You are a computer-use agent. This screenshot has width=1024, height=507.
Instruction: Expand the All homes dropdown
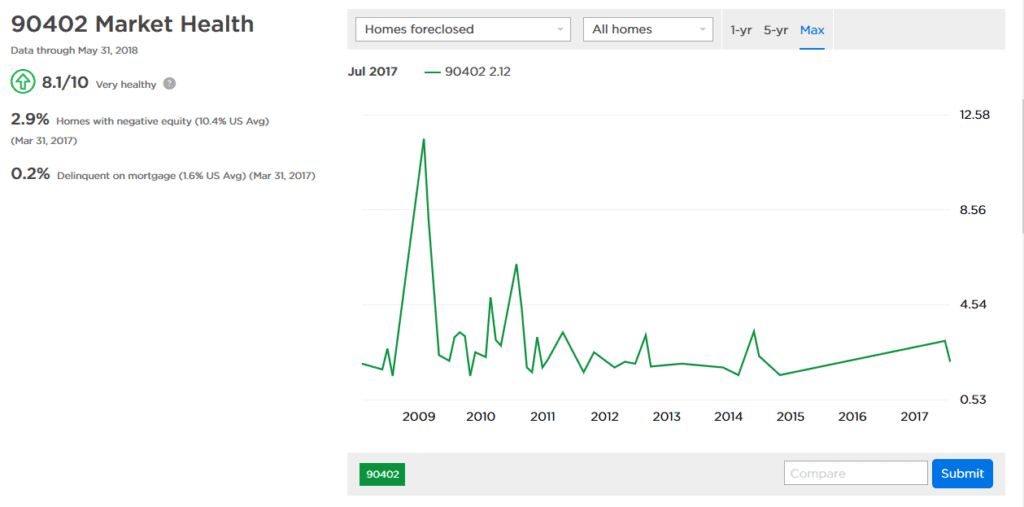(x=648, y=29)
